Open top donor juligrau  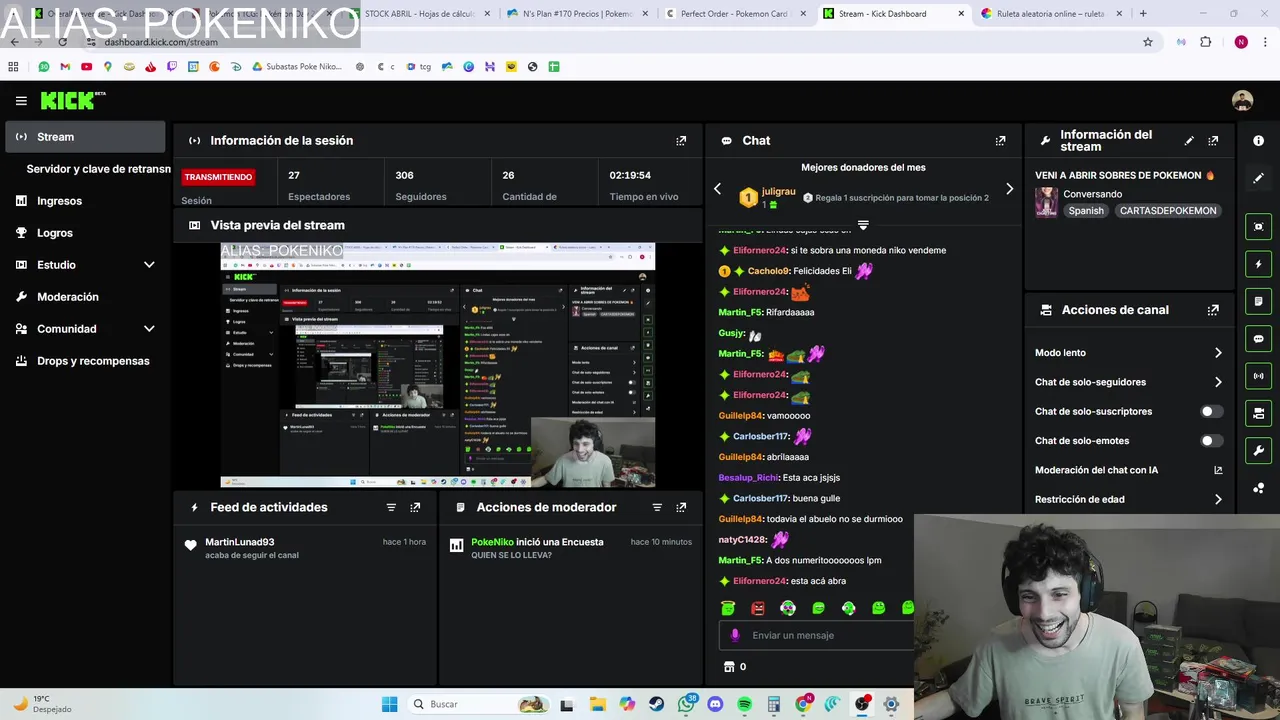[x=778, y=191]
